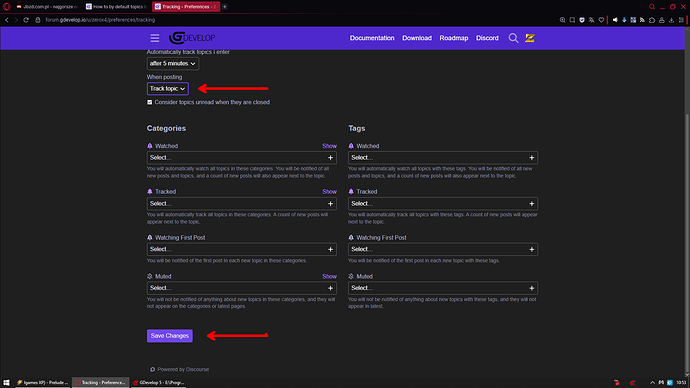This screenshot has width=690, height=388.
Task: Open Watching First Post categories select box
Action: [x=242, y=249]
